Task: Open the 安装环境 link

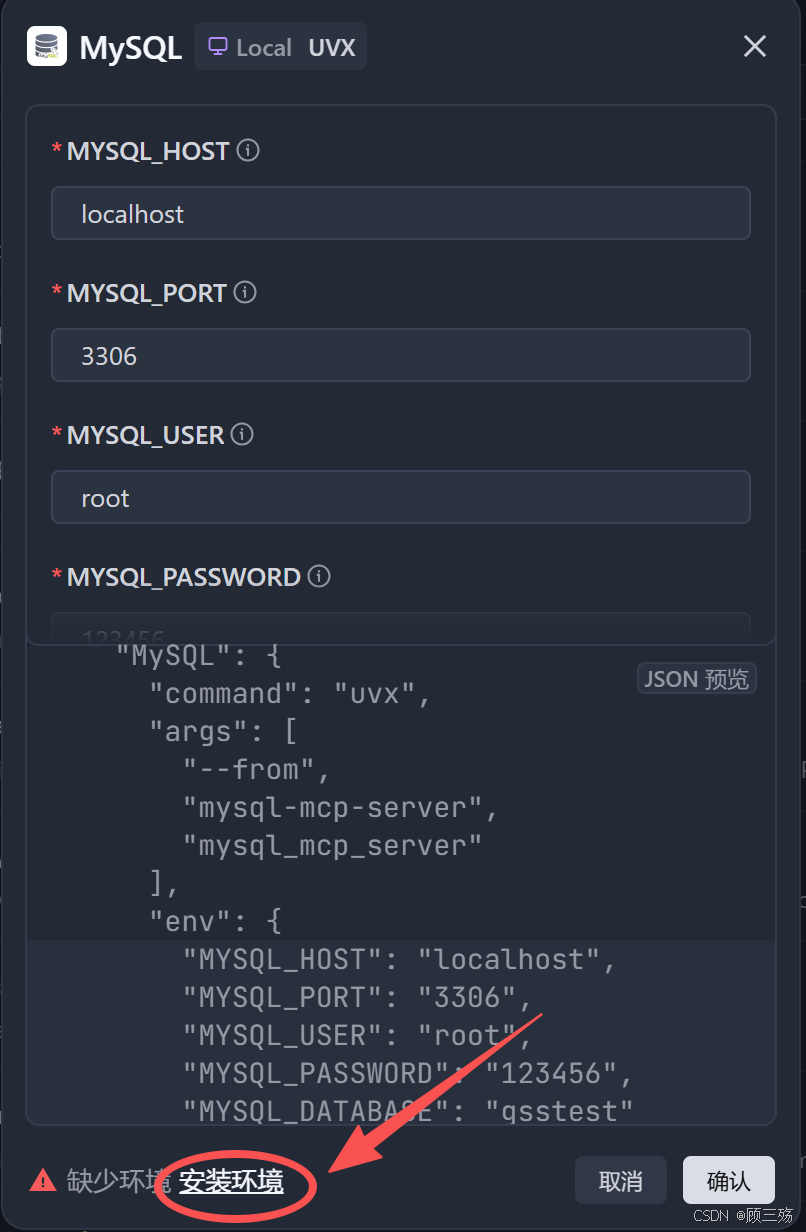Action: (x=231, y=1181)
